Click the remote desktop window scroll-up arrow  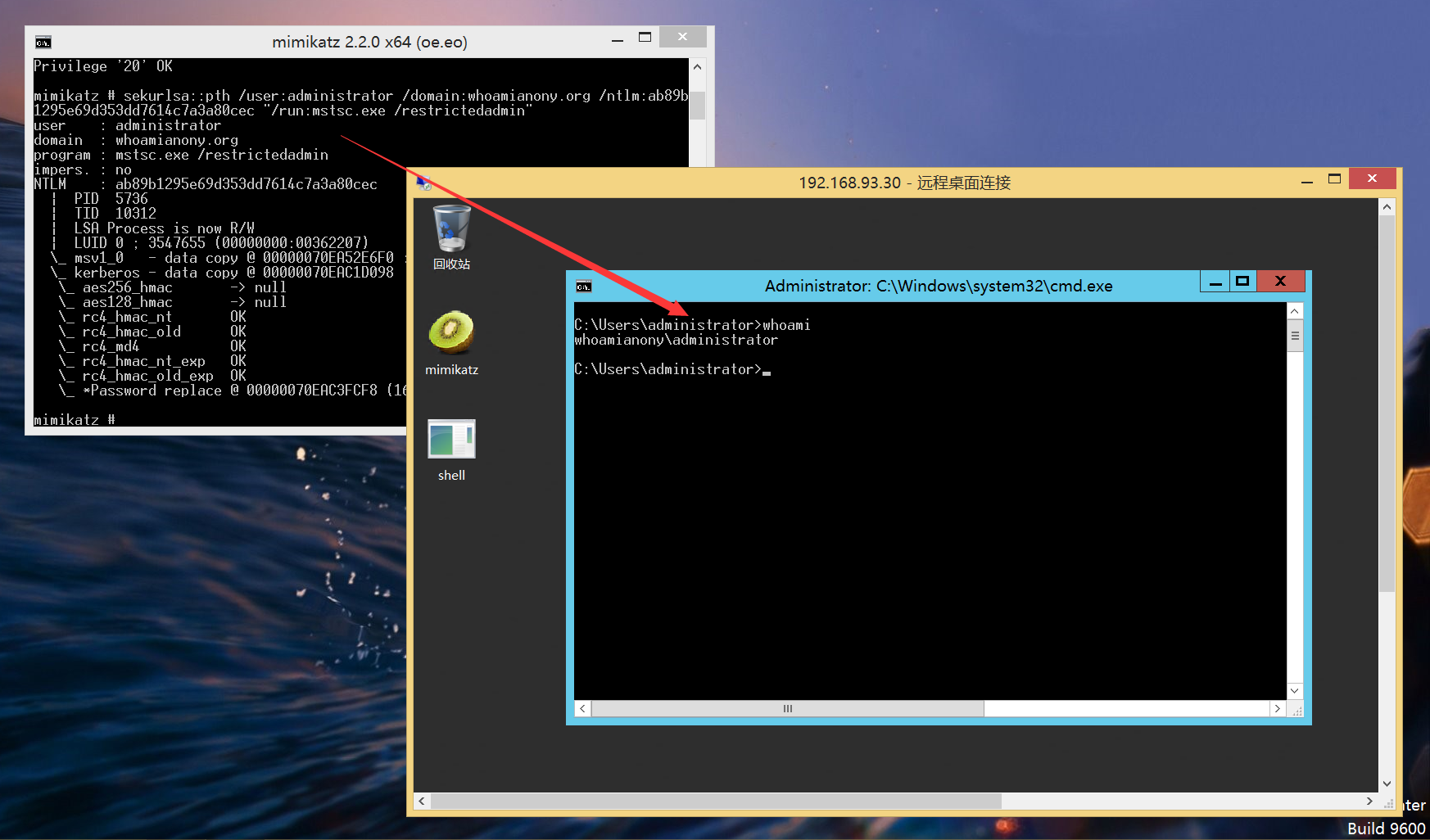coord(1387,207)
